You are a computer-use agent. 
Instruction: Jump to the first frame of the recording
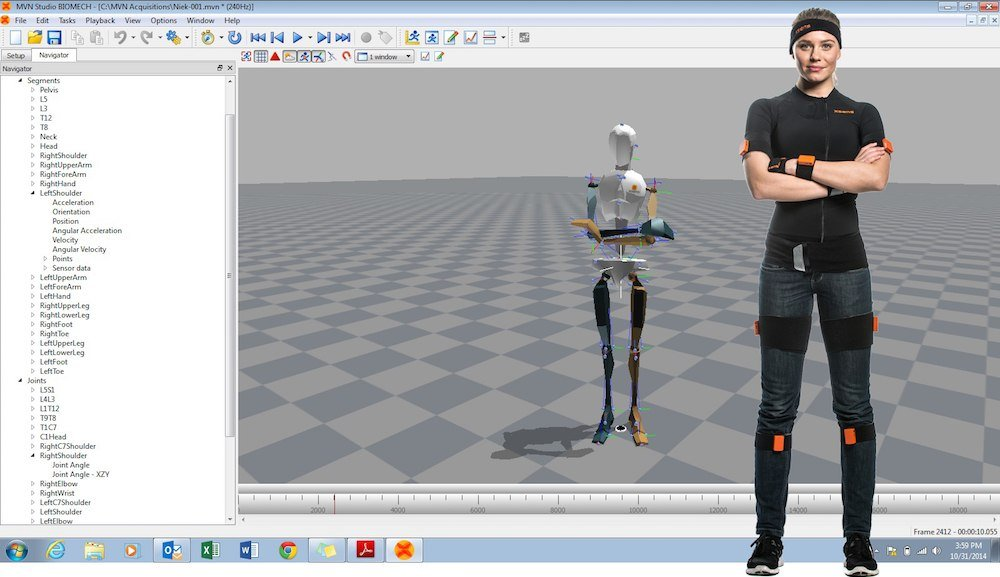pos(257,37)
